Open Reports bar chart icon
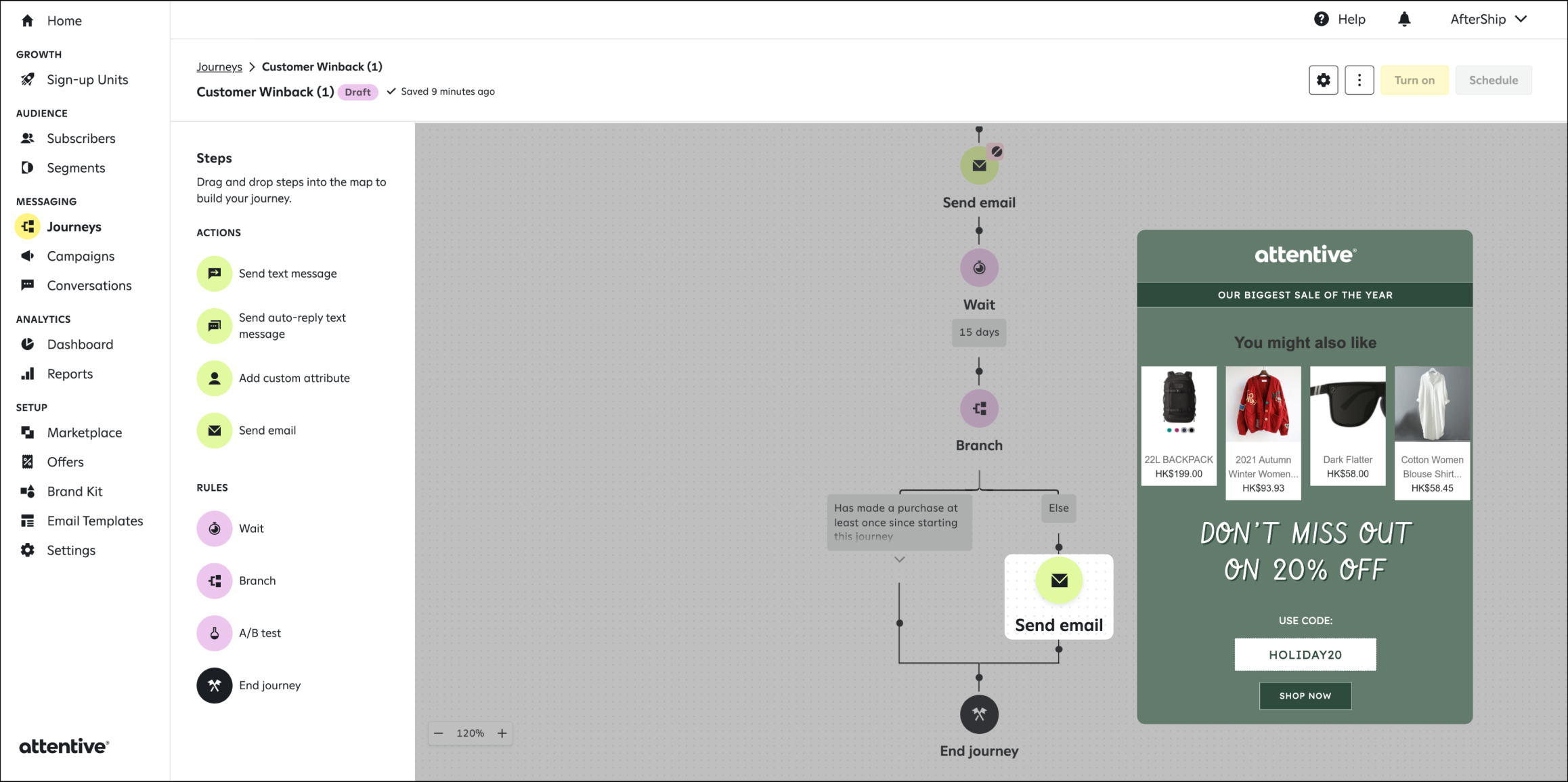The width and height of the screenshot is (1568, 782). 27,373
